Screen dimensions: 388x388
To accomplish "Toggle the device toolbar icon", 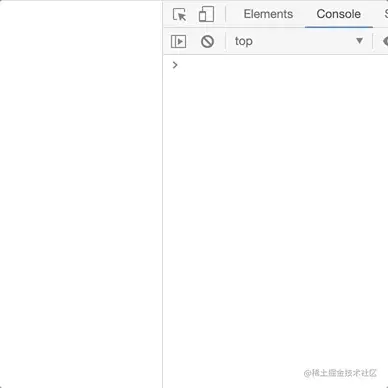I will coord(206,14).
